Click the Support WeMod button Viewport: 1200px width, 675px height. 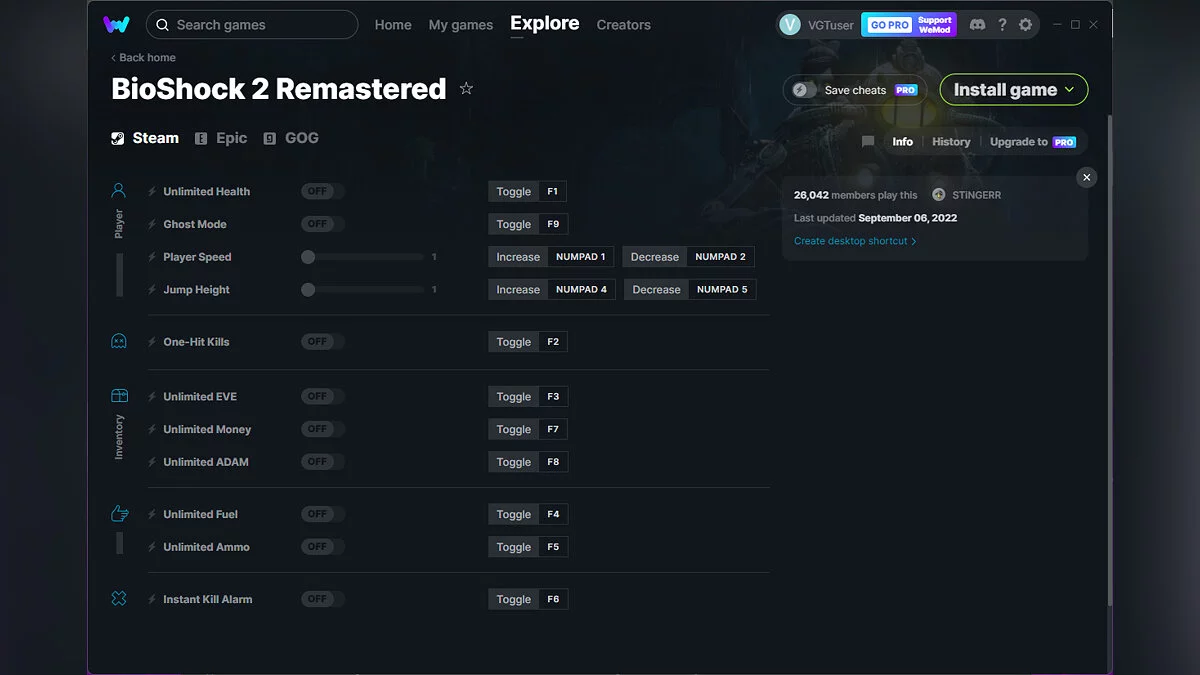pyautogui.click(x=935, y=25)
